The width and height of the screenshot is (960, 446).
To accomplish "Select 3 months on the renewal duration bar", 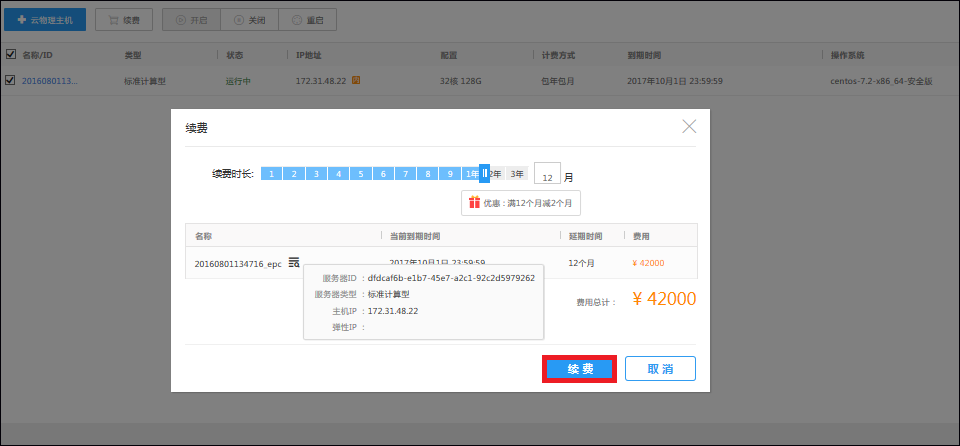I will point(317,174).
